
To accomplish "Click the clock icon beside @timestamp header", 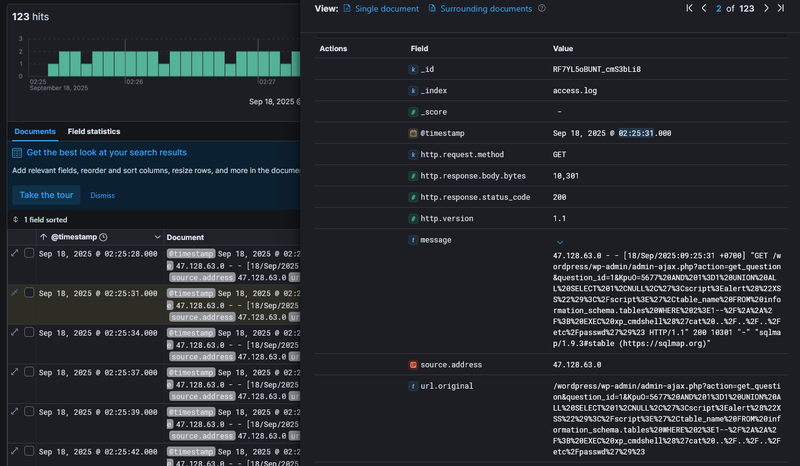I will [103, 237].
